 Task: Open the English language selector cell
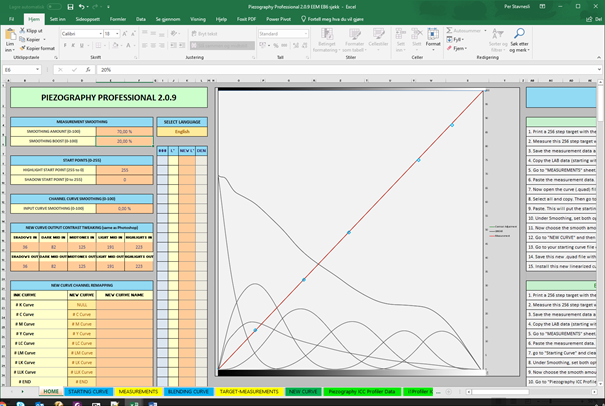182,131
